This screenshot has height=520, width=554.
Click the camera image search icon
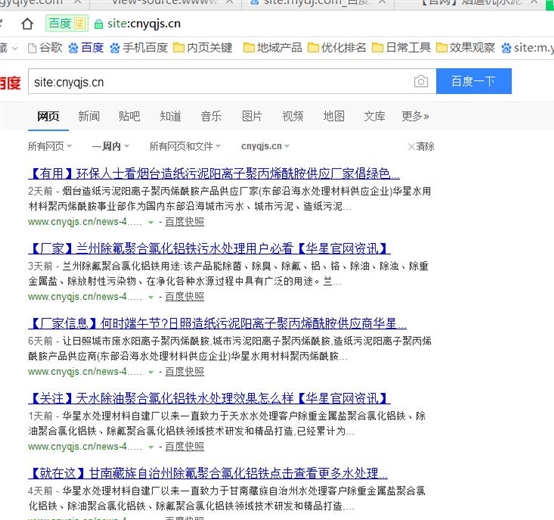(420, 81)
